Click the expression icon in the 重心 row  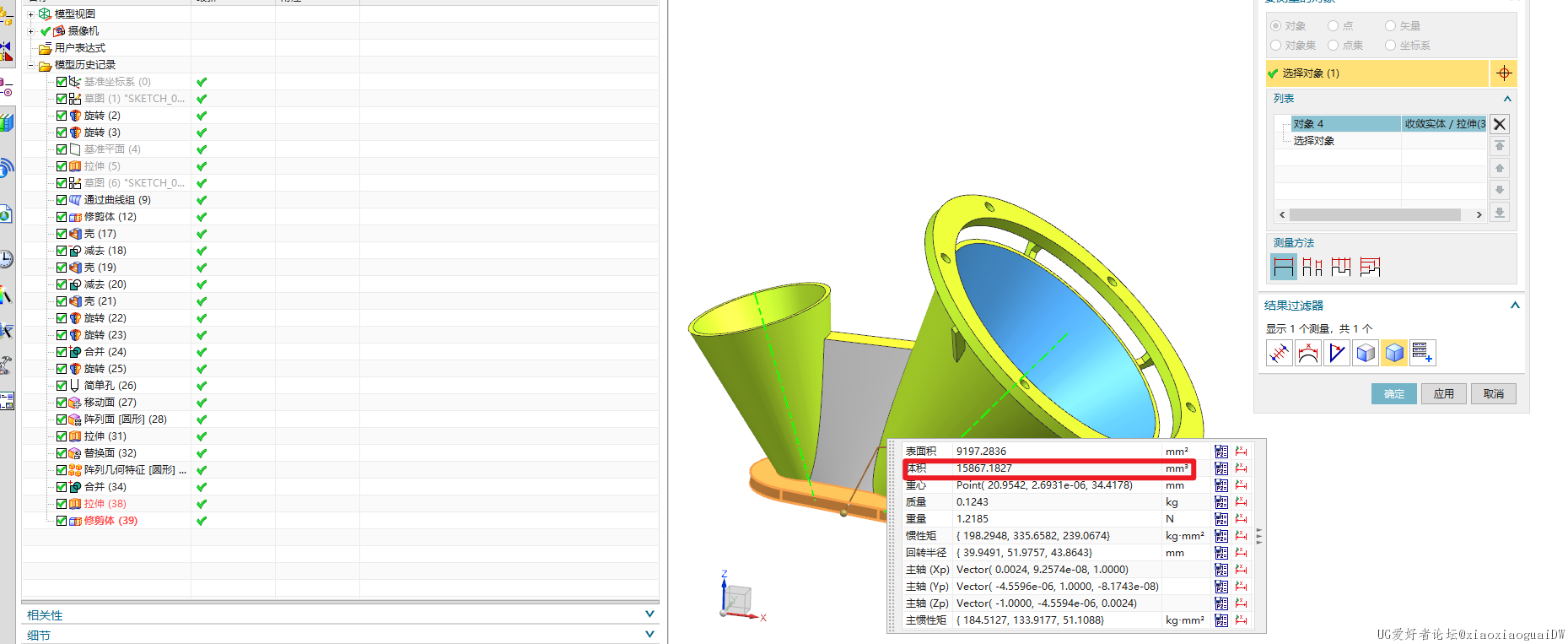coord(1221,485)
